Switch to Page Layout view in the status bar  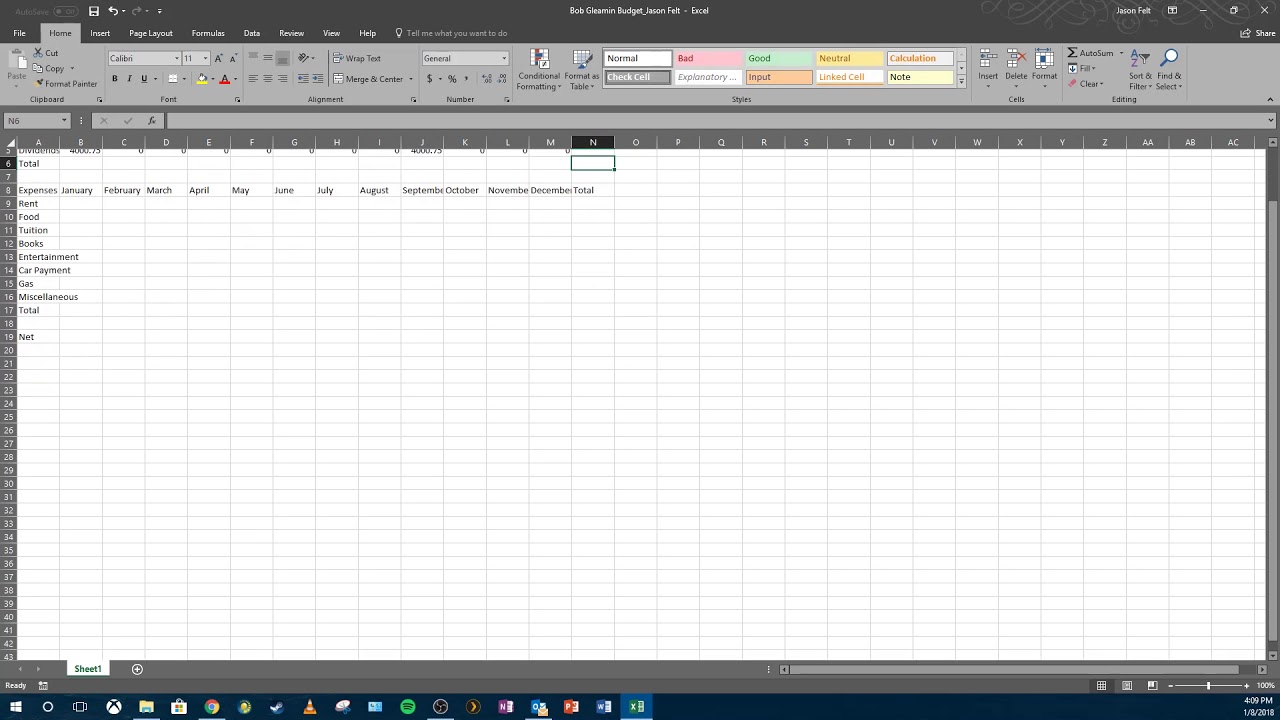pyautogui.click(x=1127, y=685)
